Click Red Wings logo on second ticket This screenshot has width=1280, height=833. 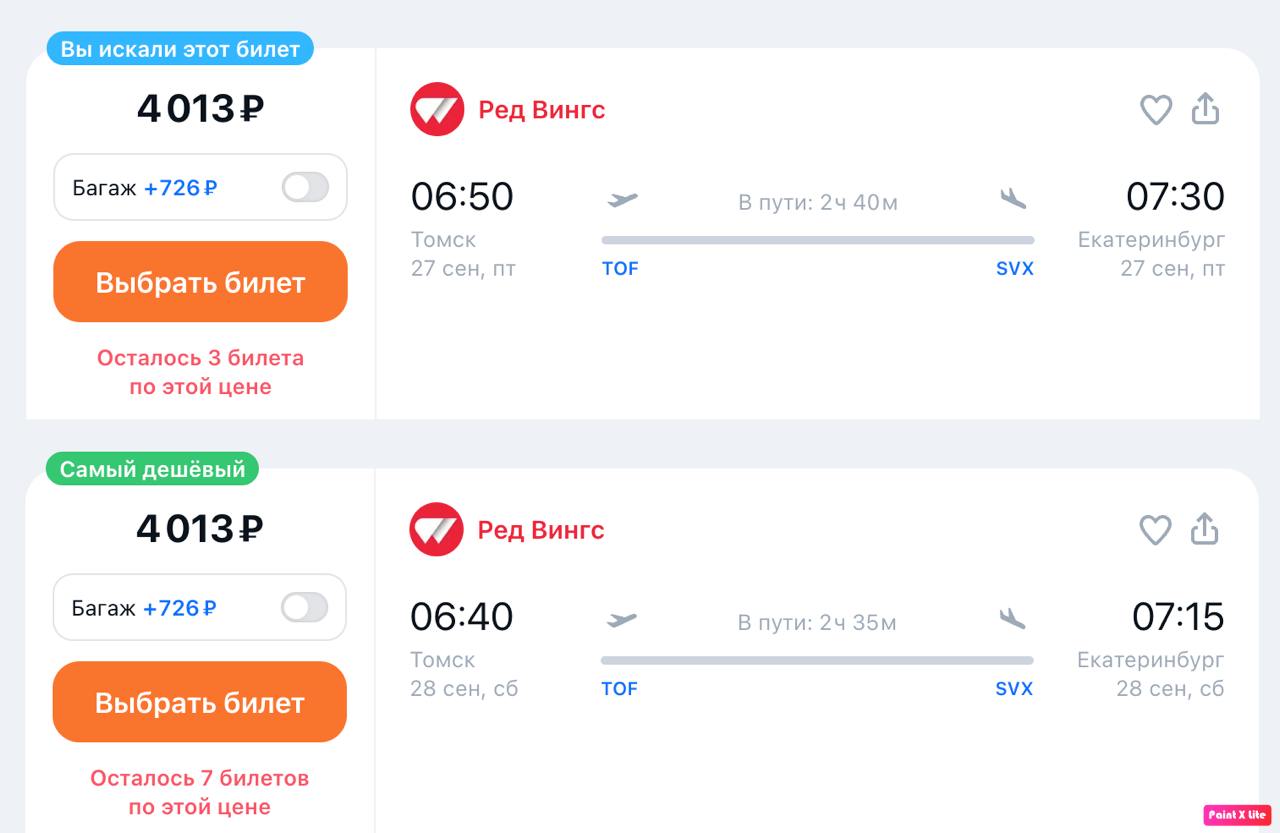(436, 529)
